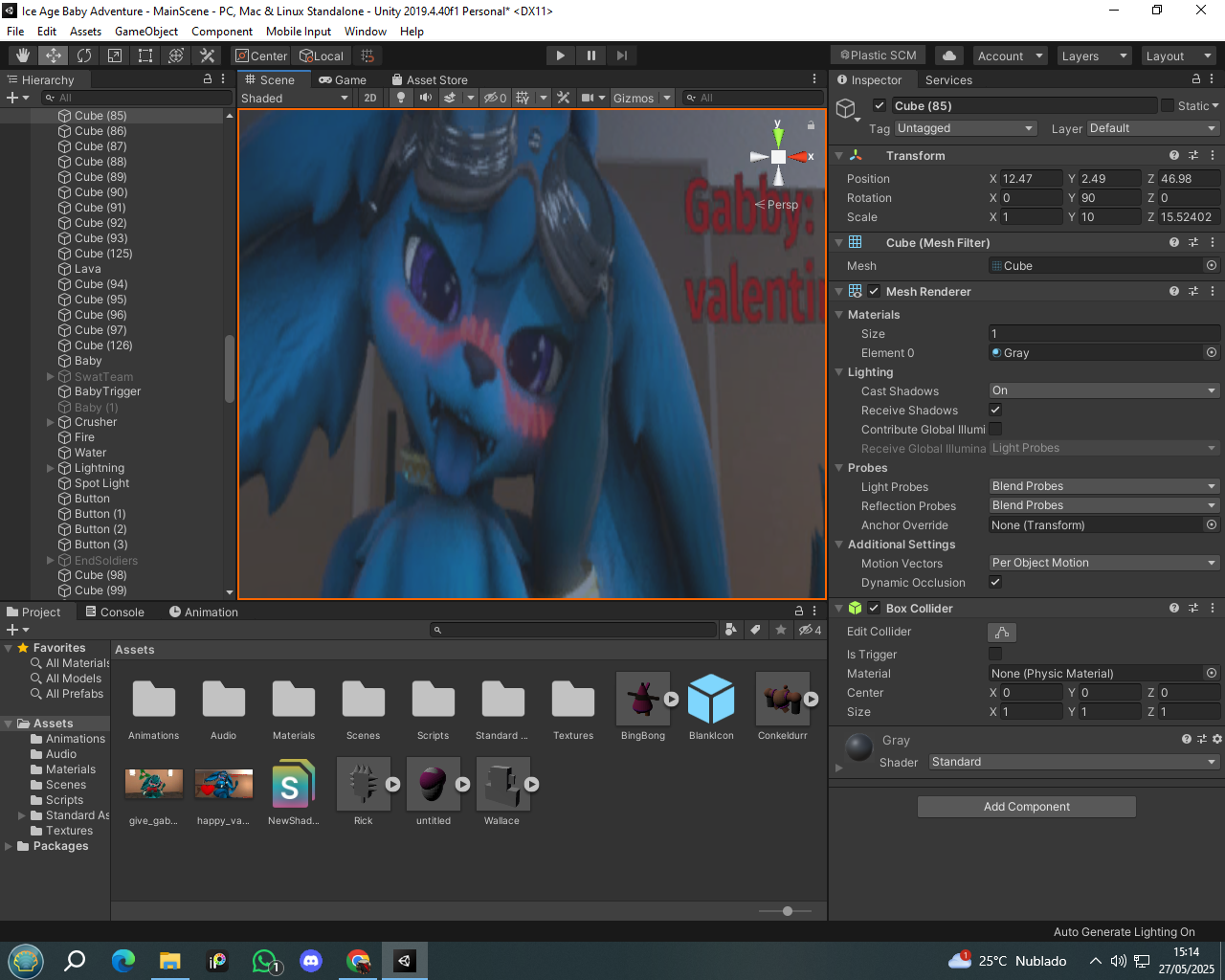Screen dimensions: 1225x980
Task: Open Cast Shadows dropdown
Action: click(x=1104, y=390)
